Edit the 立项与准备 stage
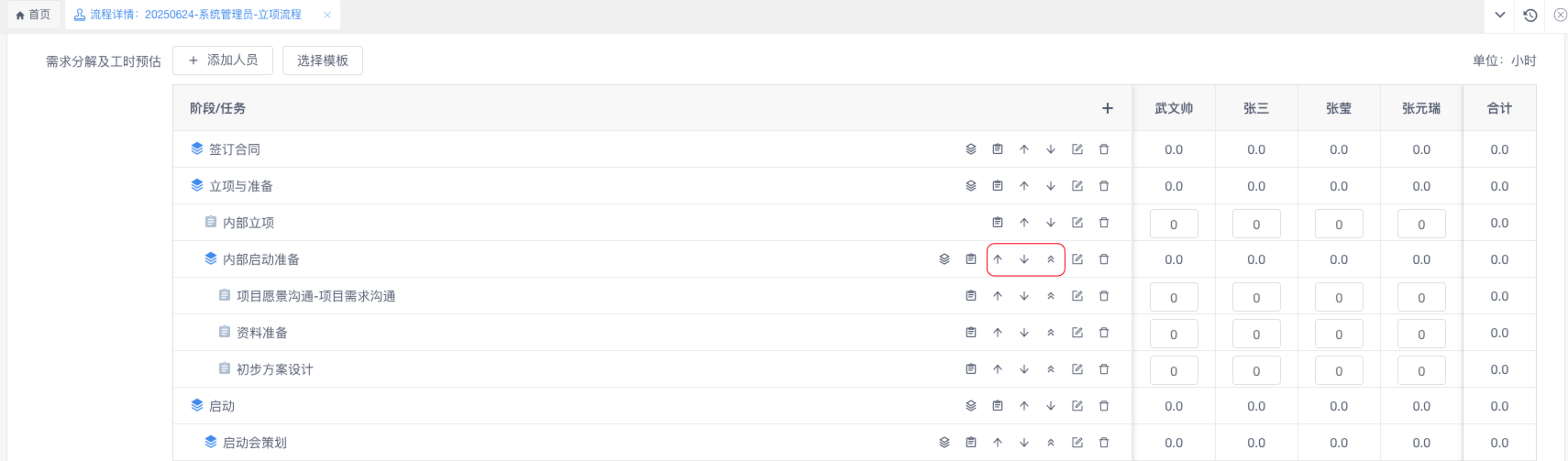Screen dimensions: 1568x461 tap(1077, 186)
